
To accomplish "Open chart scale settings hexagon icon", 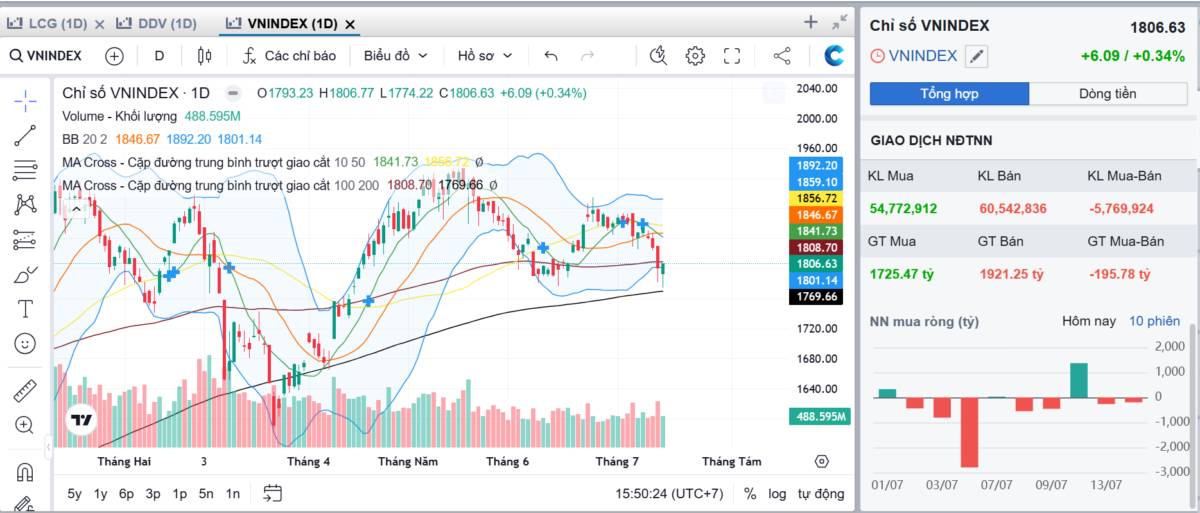I will point(822,461).
